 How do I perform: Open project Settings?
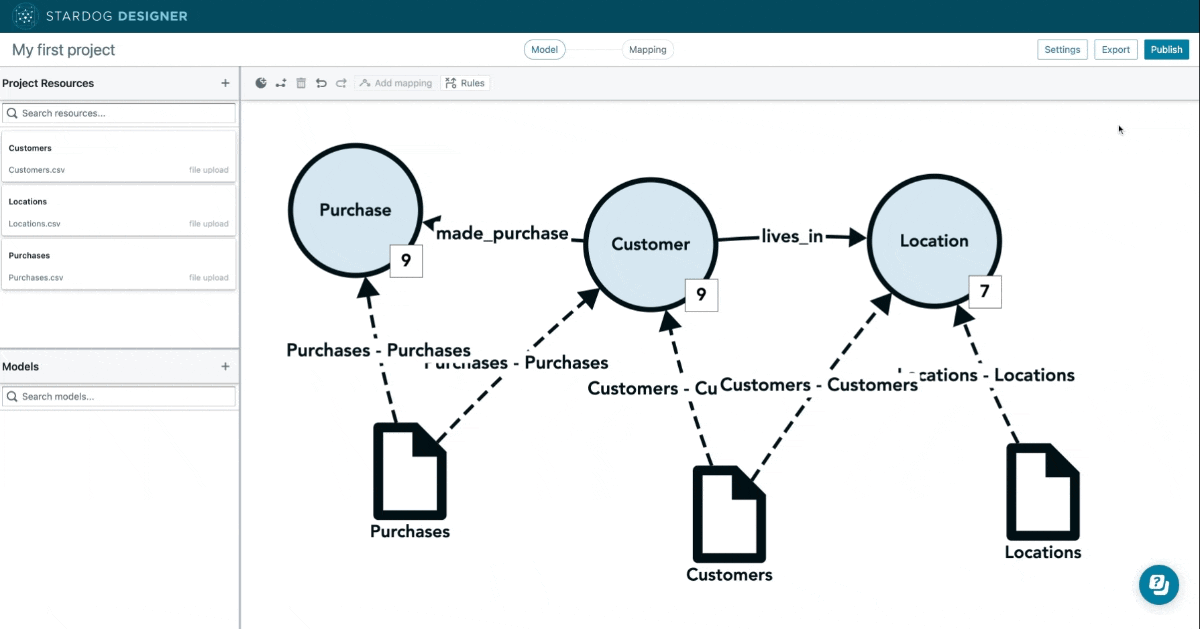pyautogui.click(x=1062, y=50)
